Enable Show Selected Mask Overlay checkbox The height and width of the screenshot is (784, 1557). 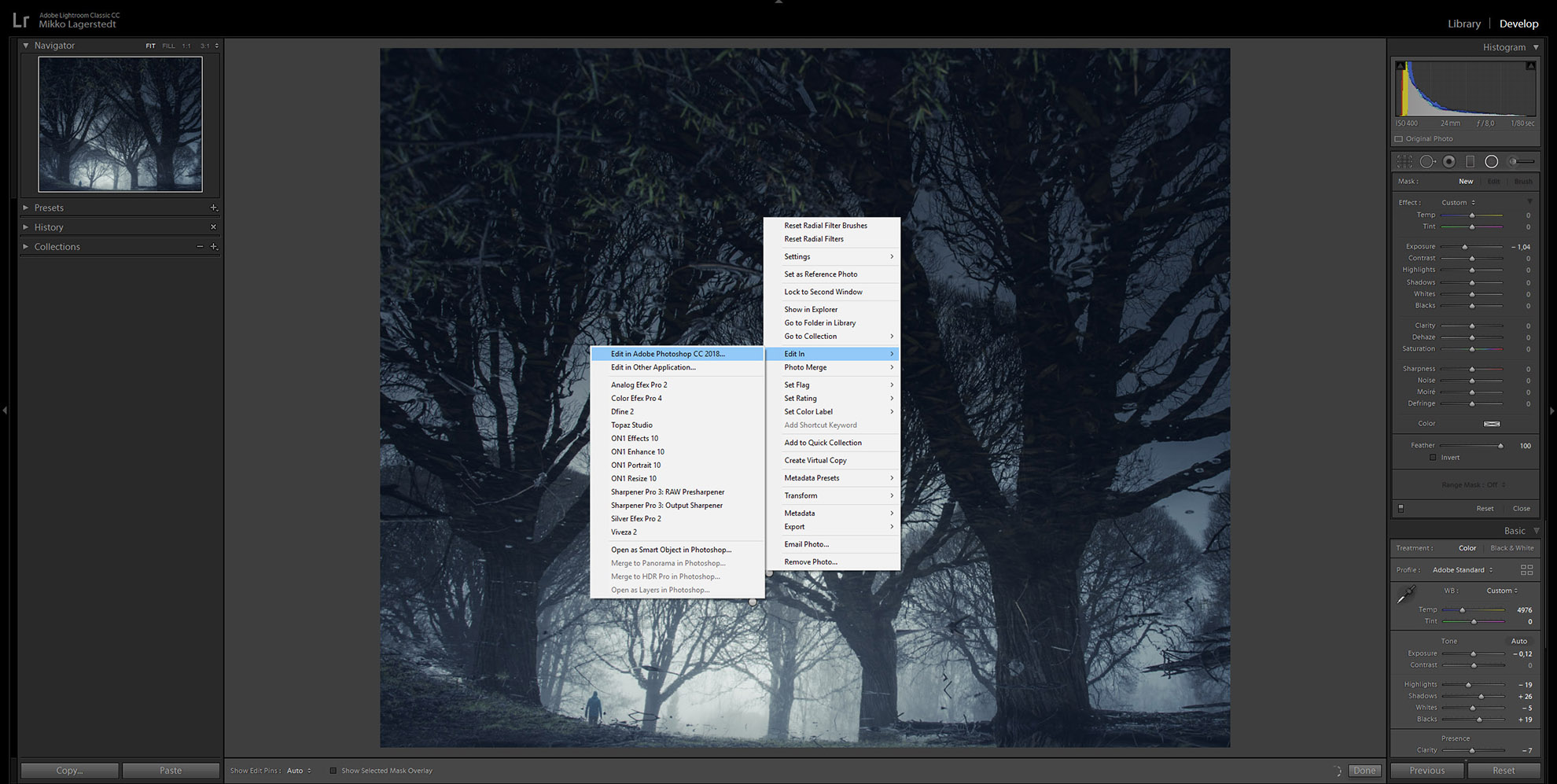point(333,771)
